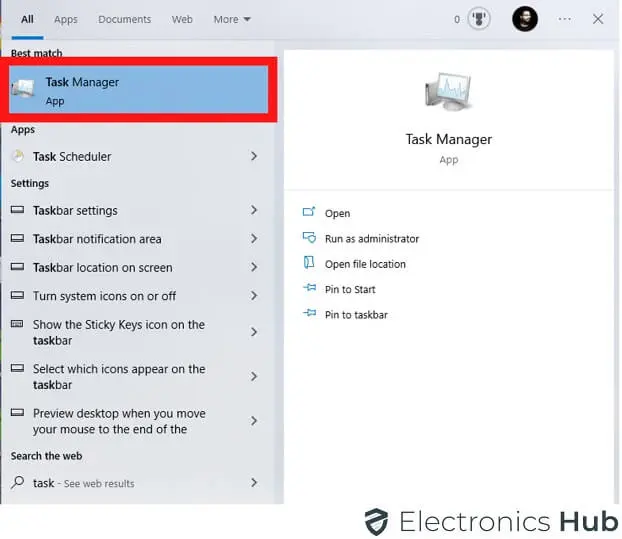The image size is (622, 539).
Task: Select the Web search tab
Action: (x=182, y=19)
